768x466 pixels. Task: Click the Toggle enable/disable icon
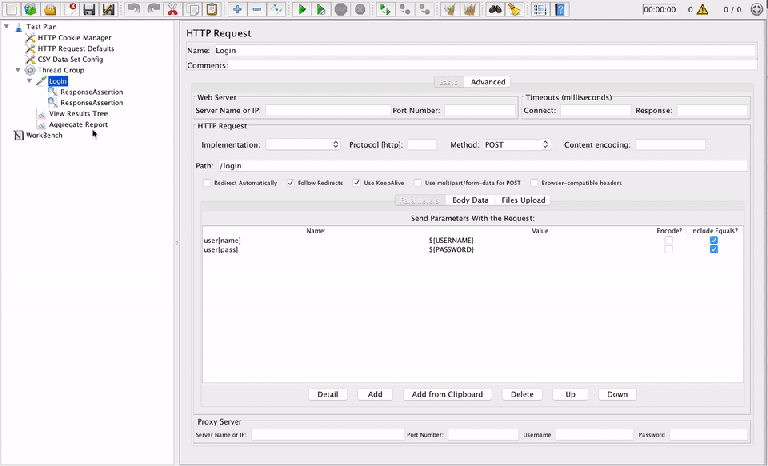pos(276,9)
